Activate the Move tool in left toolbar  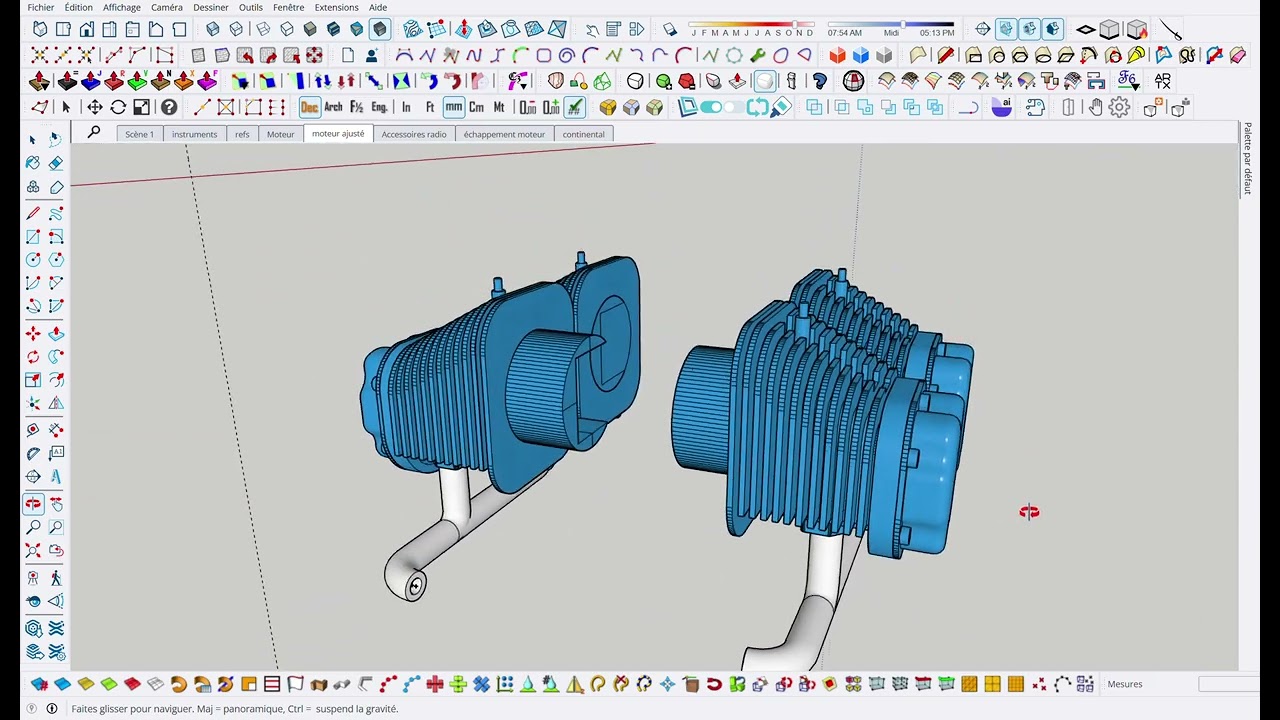pos(33,333)
